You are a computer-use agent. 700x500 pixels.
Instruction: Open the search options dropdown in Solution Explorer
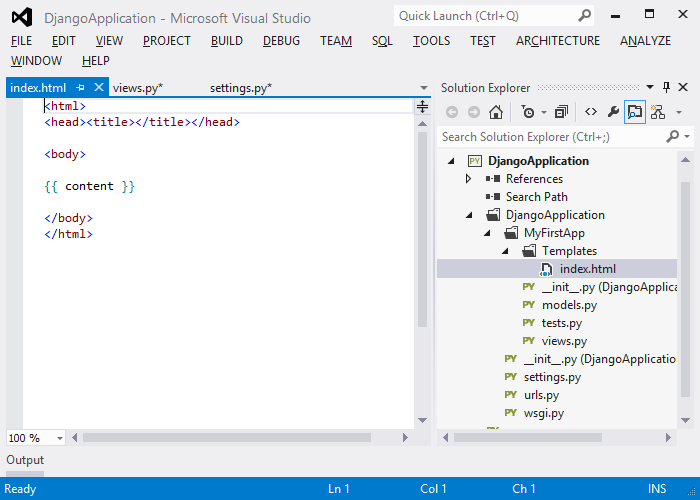[x=688, y=137]
